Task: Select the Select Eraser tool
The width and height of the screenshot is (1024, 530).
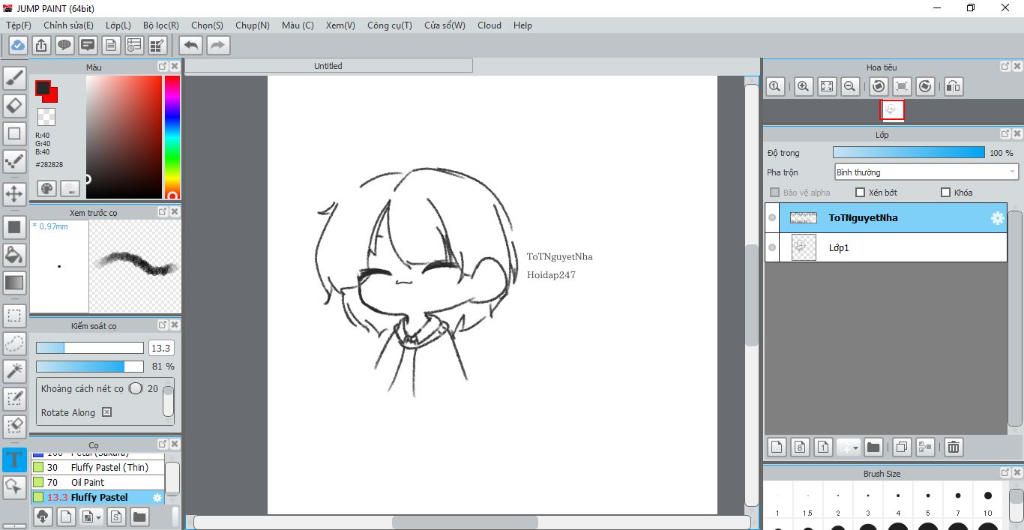Action: [x=14, y=426]
